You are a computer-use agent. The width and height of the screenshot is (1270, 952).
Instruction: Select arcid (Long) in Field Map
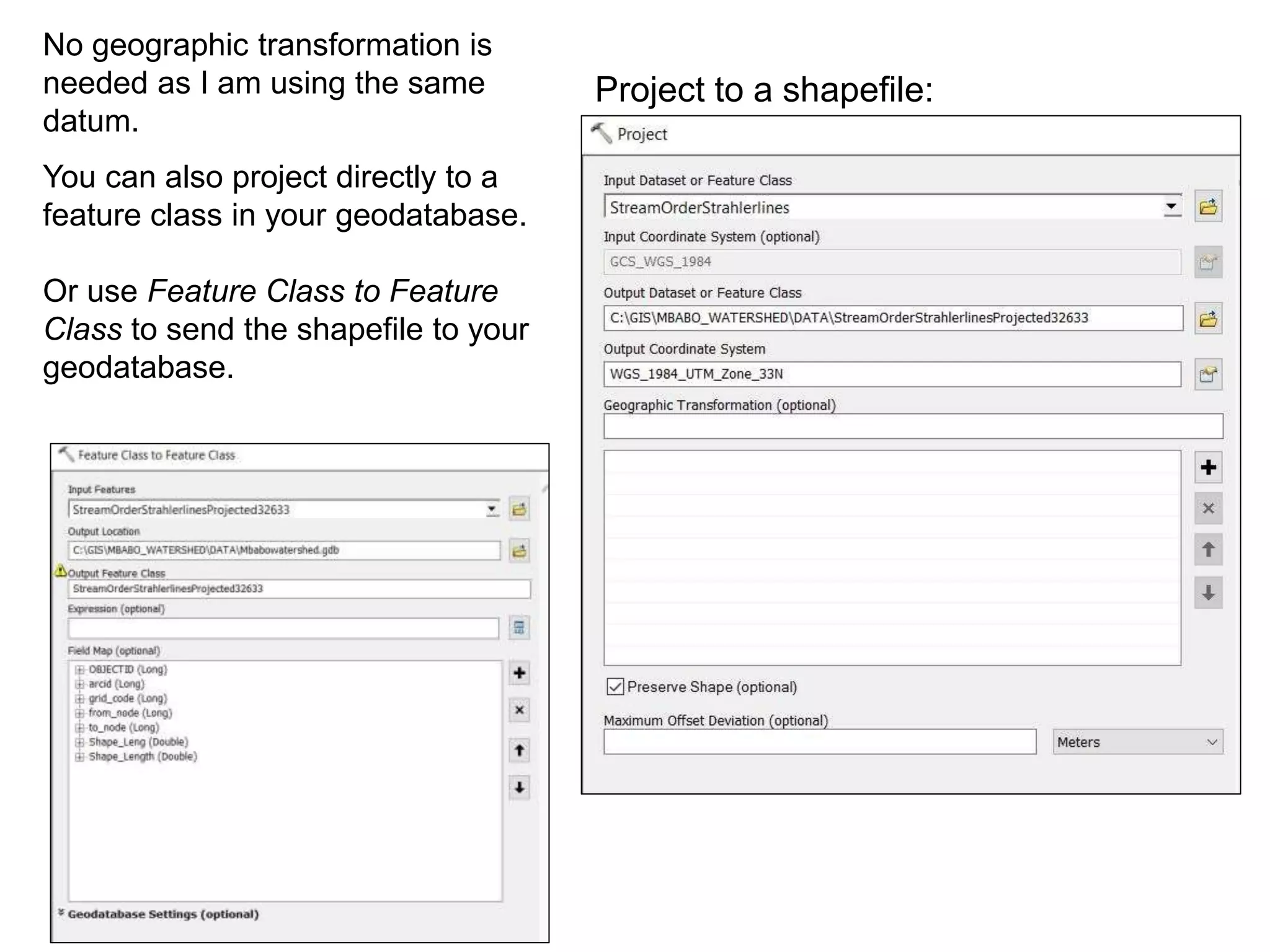[116, 684]
